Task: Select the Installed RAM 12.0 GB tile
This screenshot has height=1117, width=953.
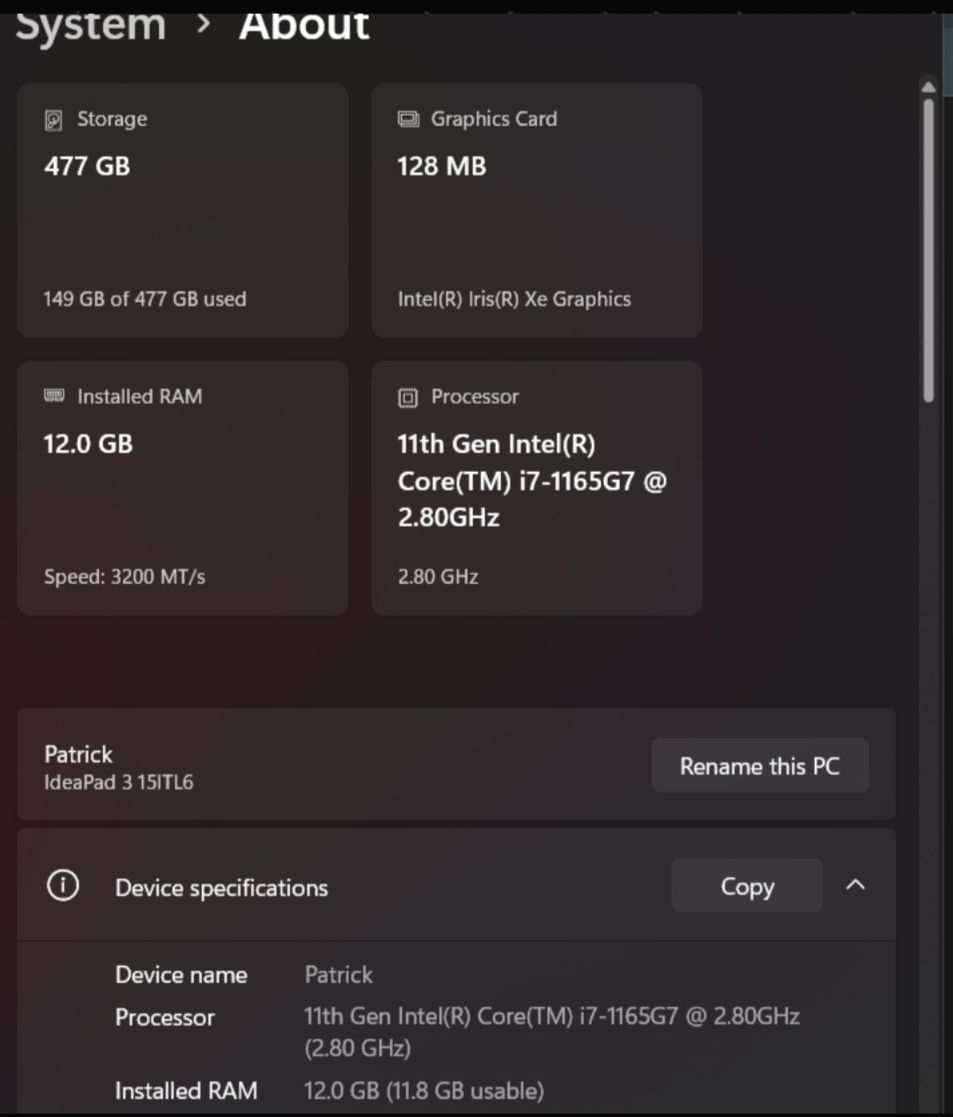Action: point(183,488)
